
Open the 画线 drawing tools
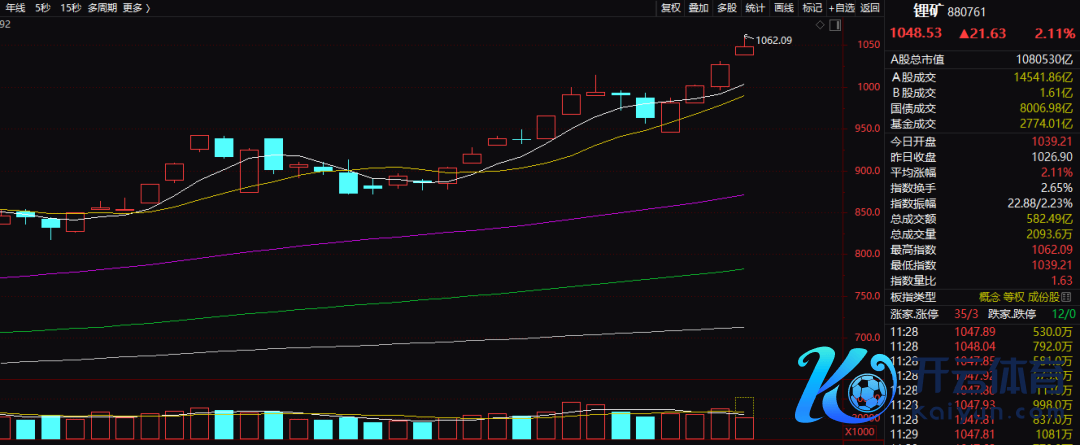pos(783,8)
